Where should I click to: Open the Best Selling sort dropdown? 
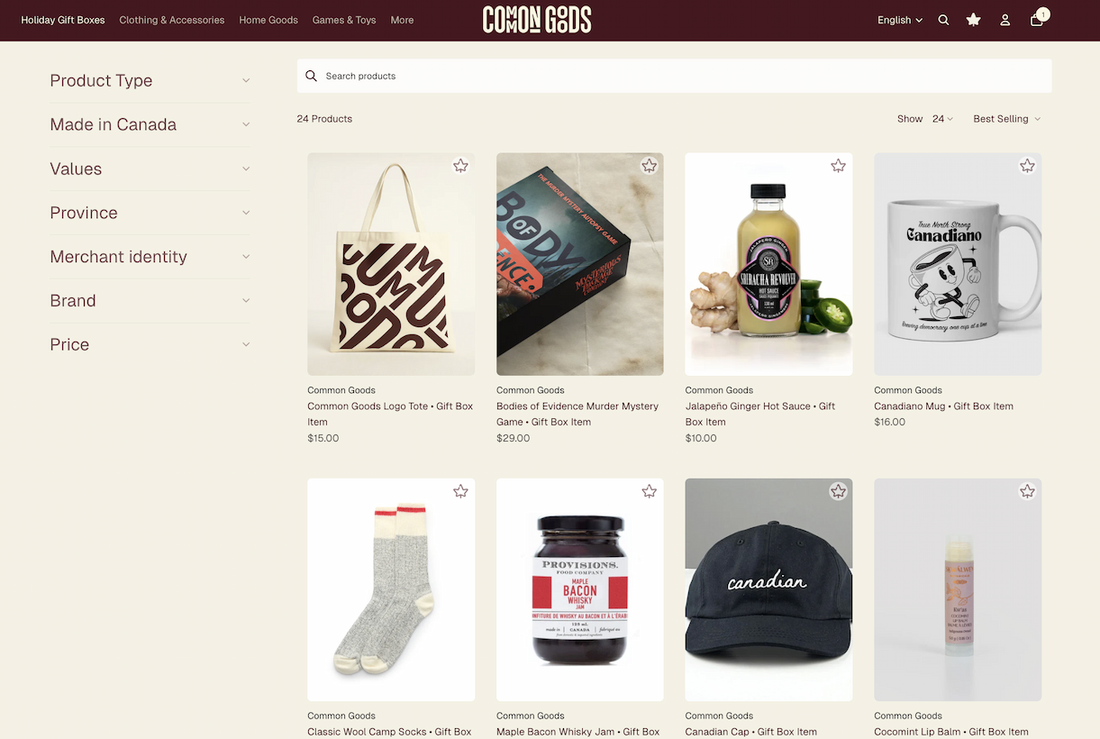1007,119
